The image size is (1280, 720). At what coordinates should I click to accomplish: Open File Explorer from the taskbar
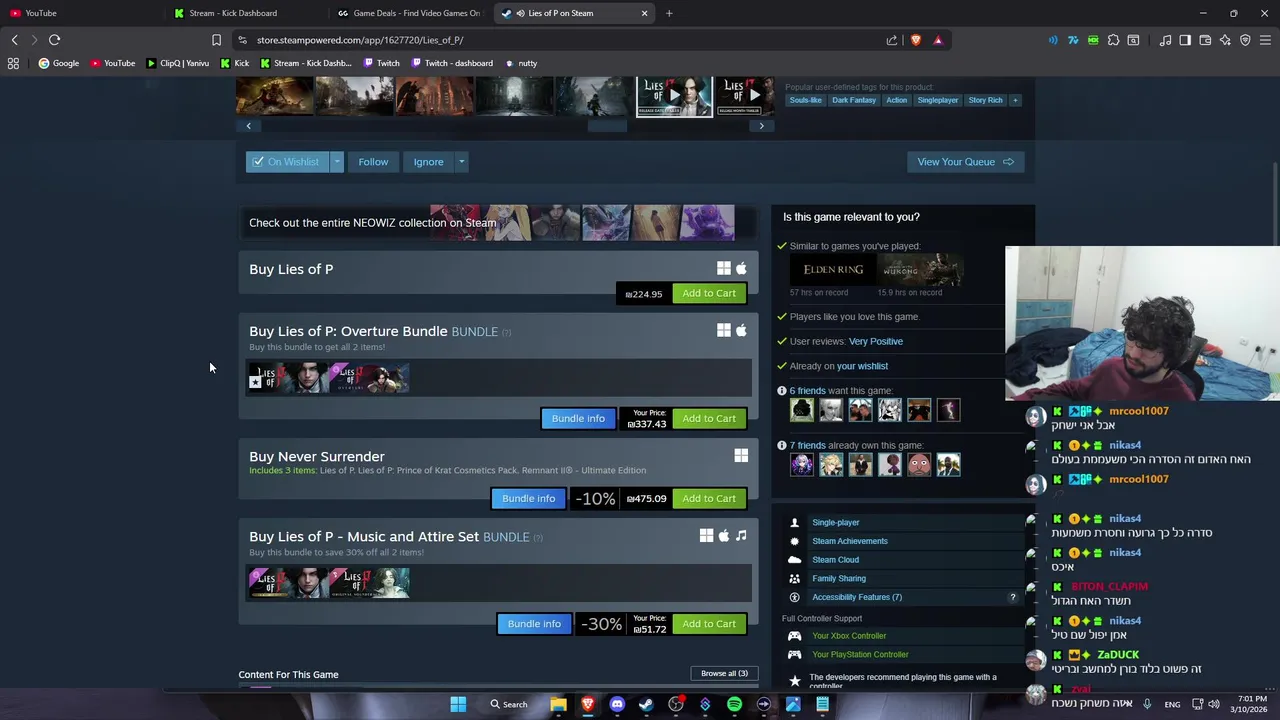pyautogui.click(x=558, y=704)
